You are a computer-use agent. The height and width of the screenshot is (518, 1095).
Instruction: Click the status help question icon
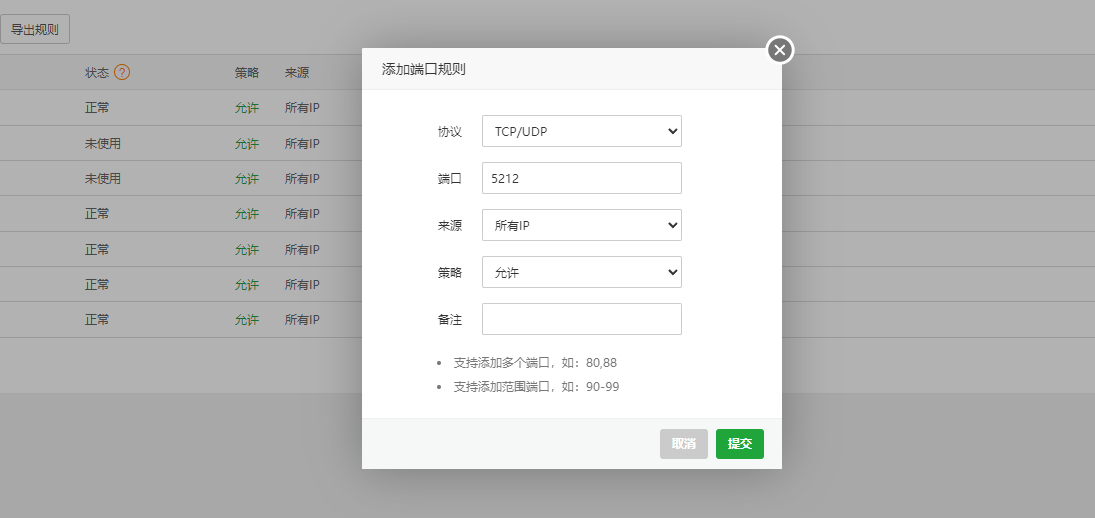click(x=122, y=72)
